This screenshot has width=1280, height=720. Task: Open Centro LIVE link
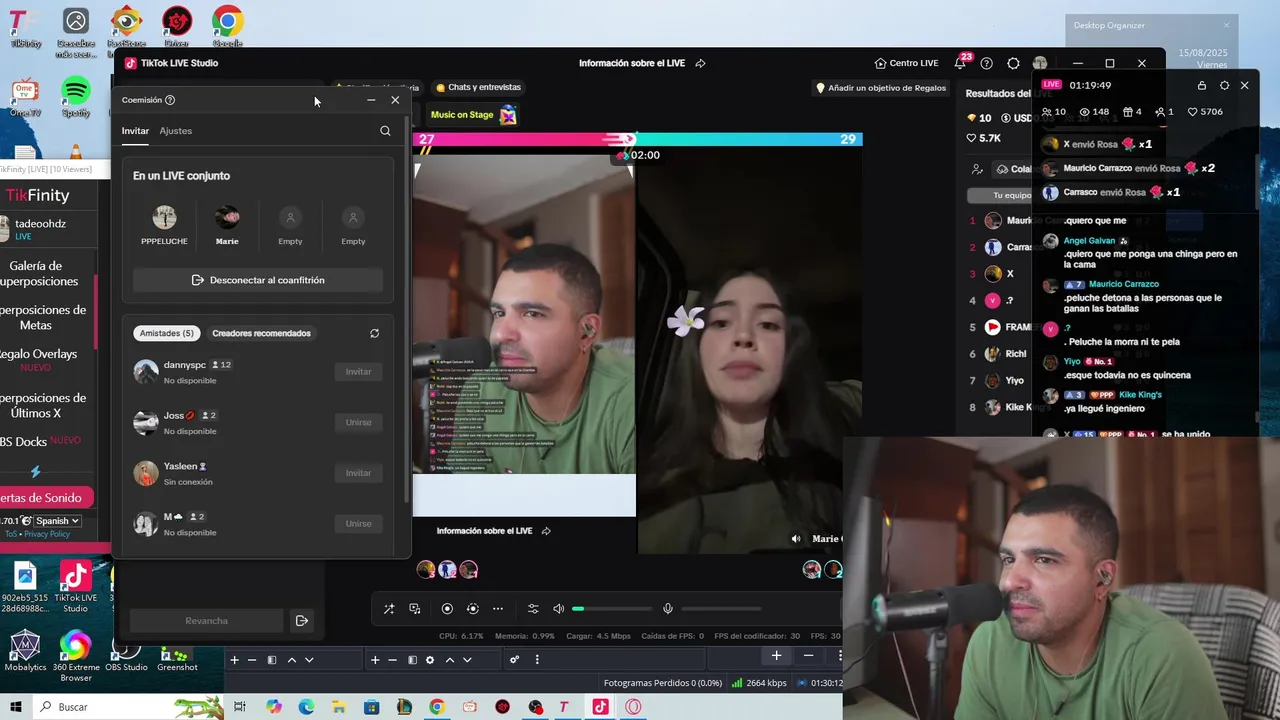pyautogui.click(x=906, y=63)
